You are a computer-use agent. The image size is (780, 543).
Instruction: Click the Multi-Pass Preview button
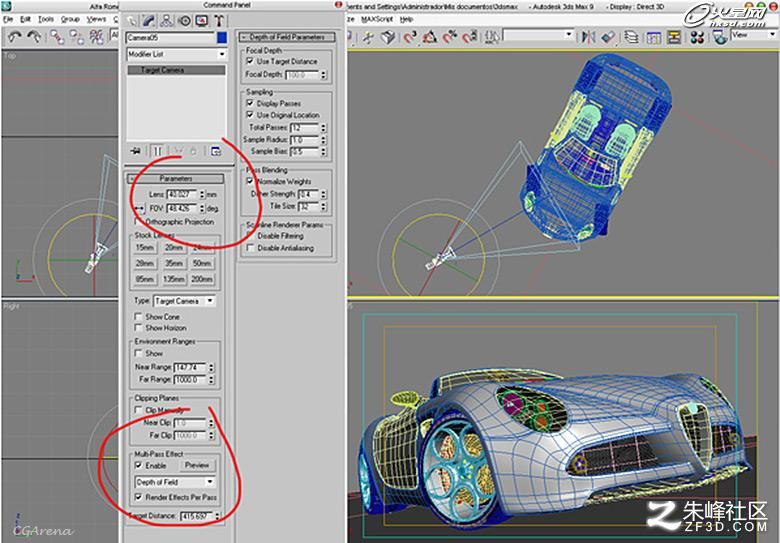(x=197, y=465)
